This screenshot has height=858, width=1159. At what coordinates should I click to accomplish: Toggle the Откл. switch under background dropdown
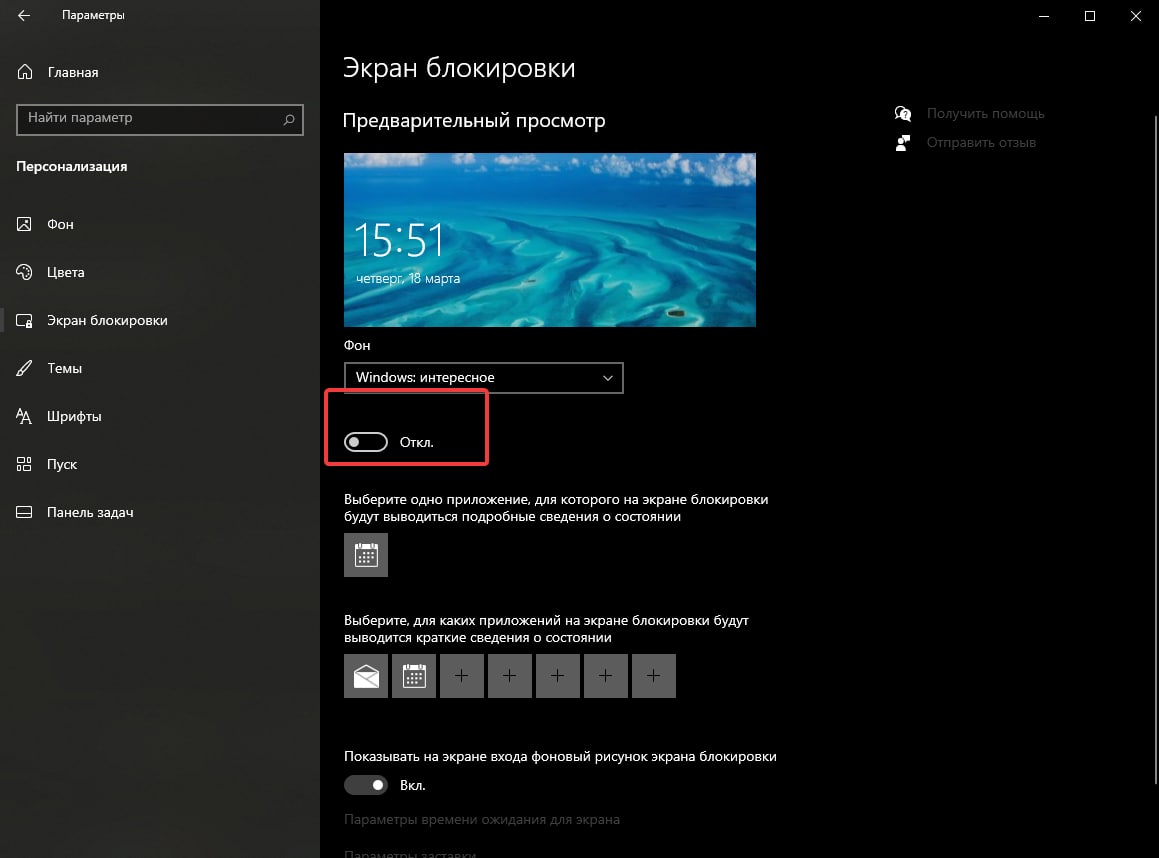pos(366,442)
